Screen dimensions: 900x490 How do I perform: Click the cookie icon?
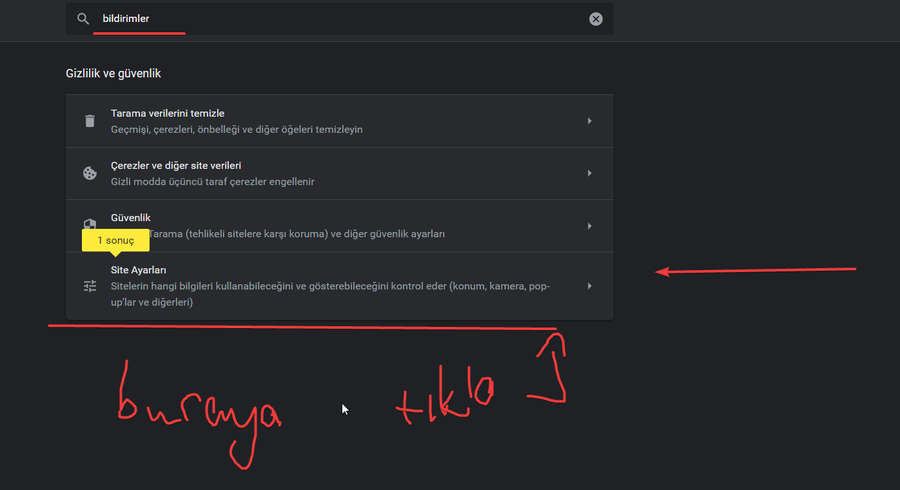click(x=90, y=173)
